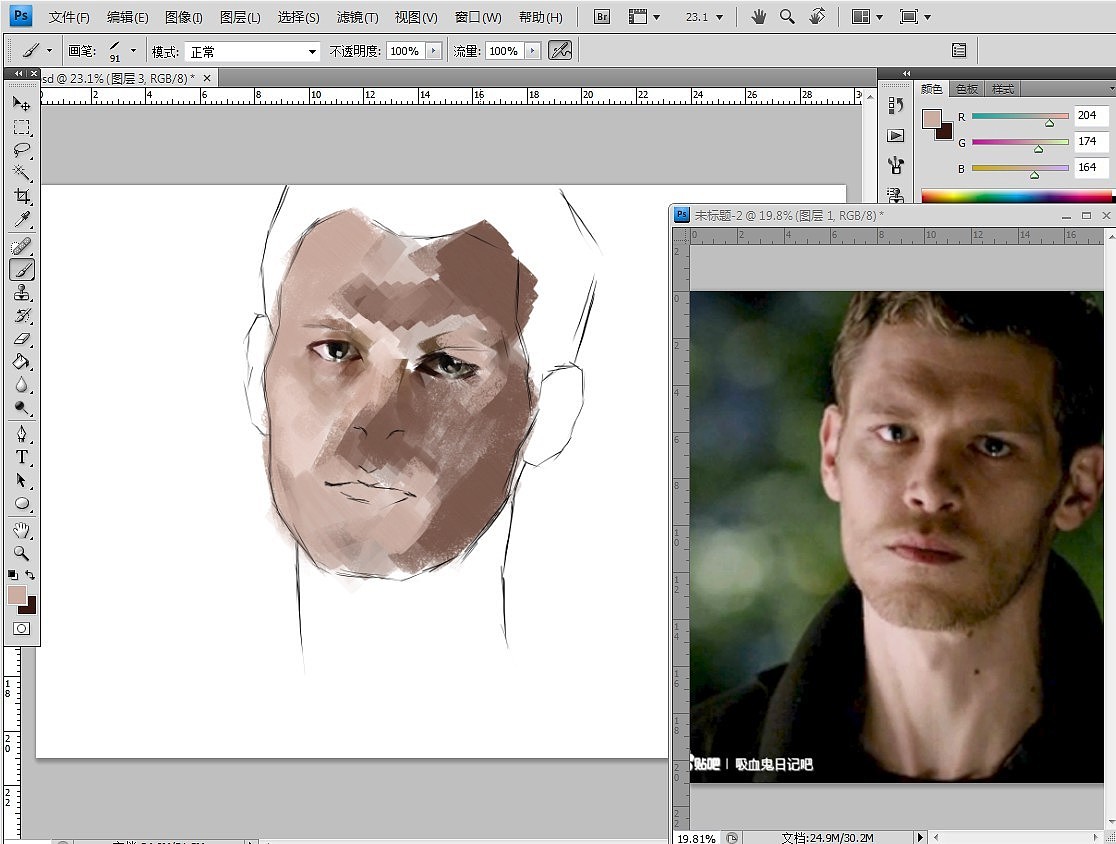Toggle the airbrush option in options bar
Image resolution: width=1116 pixels, height=844 pixels.
[x=560, y=51]
